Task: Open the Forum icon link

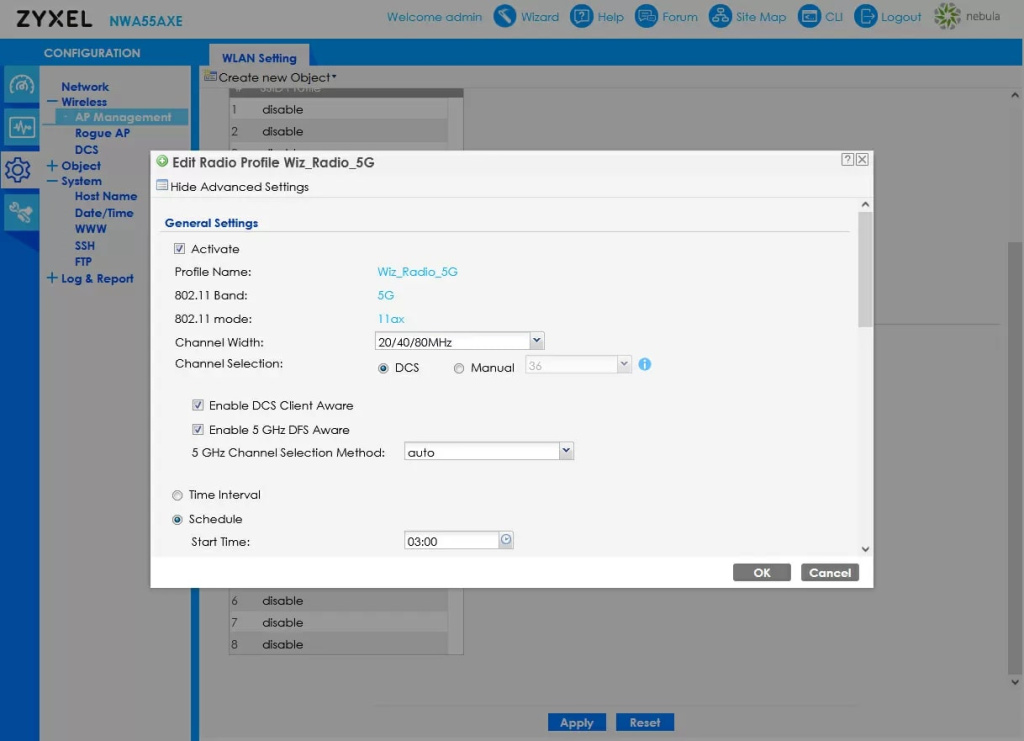Action: pyautogui.click(x=646, y=17)
